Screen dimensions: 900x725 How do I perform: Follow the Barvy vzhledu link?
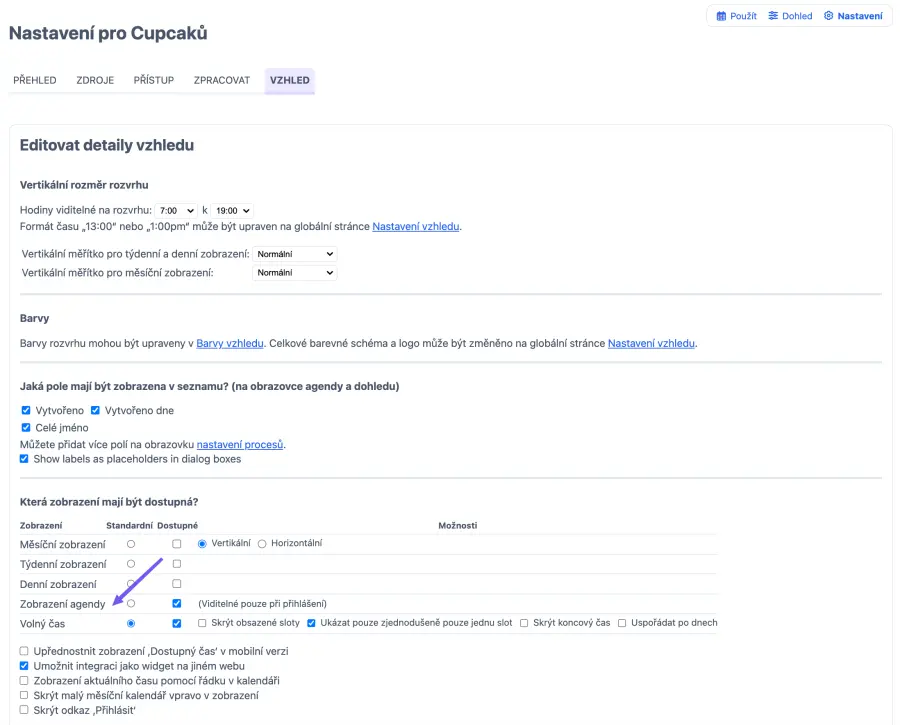[x=230, y=343]
